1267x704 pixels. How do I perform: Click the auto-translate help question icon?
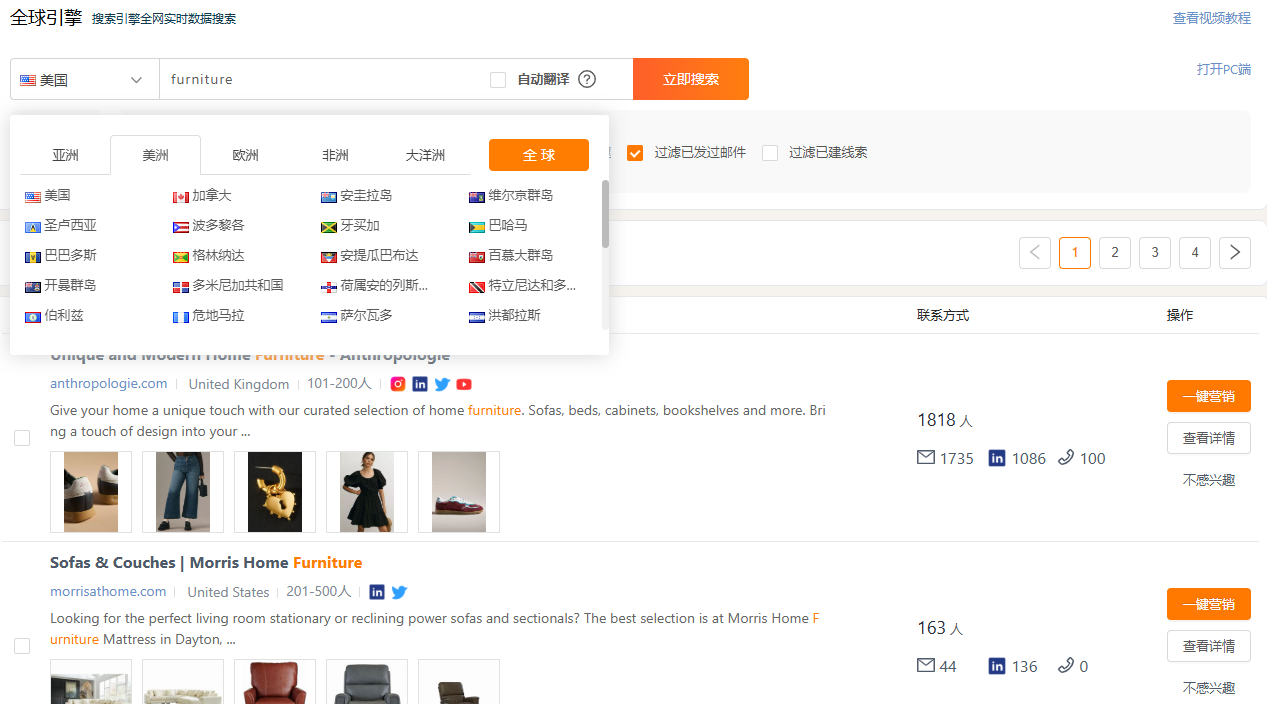point(587,79)
